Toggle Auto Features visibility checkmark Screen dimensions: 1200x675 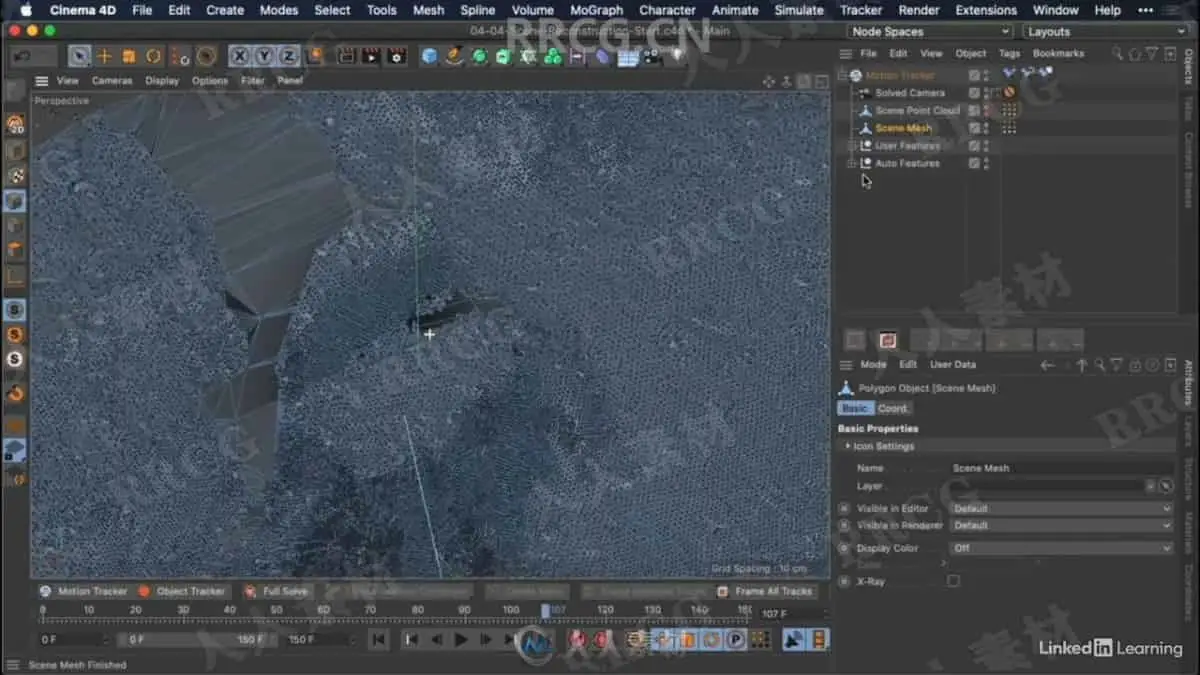tap(974, 163)
